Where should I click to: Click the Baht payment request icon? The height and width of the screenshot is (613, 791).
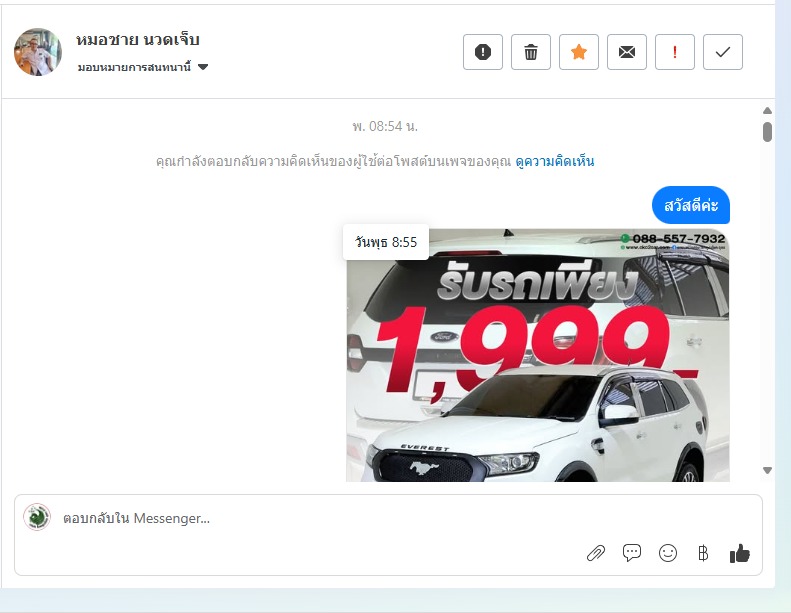coord(703,553)
